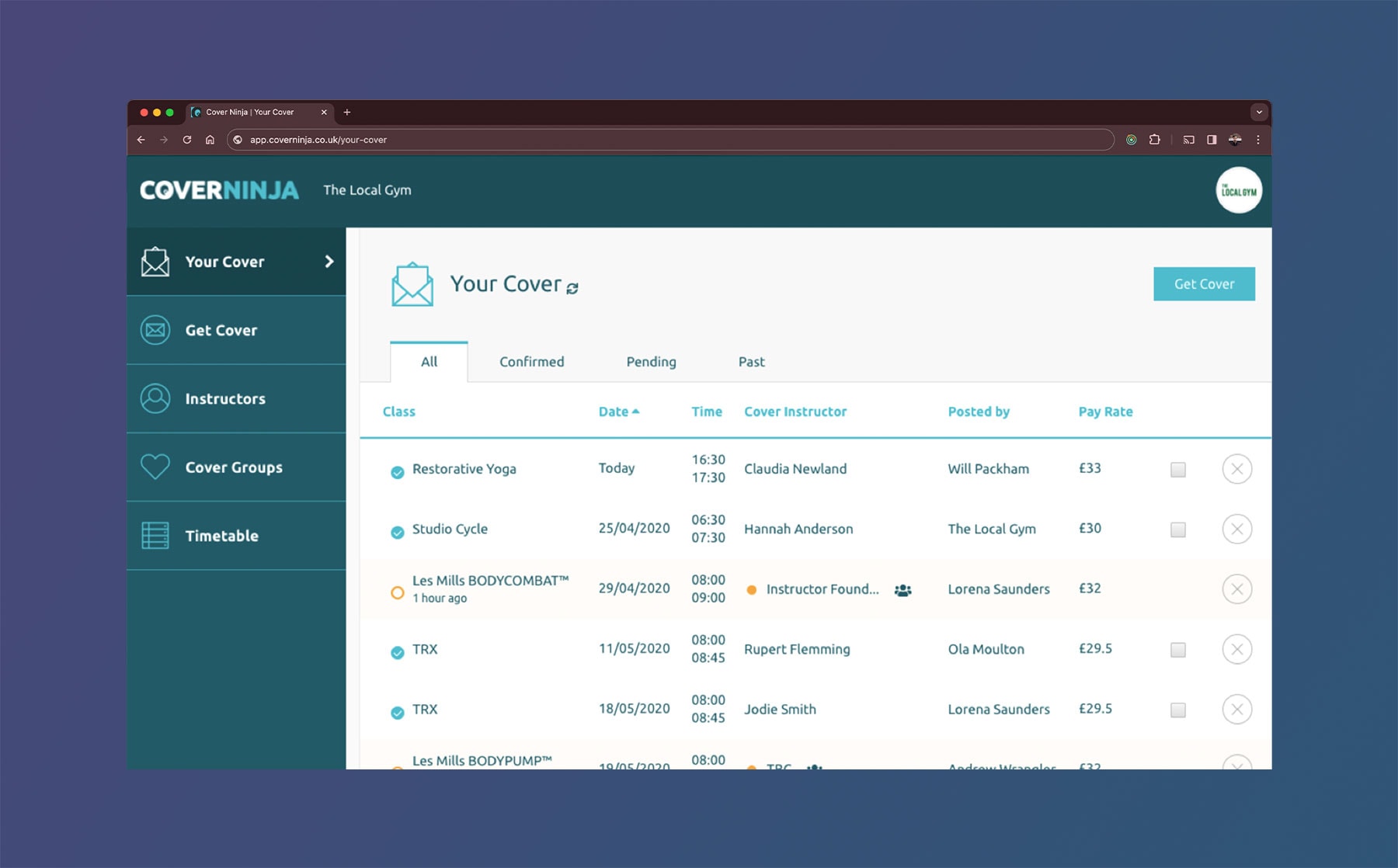
Task: Click the group icon in BODYCOMBAT row
Action: coord(902,590)
